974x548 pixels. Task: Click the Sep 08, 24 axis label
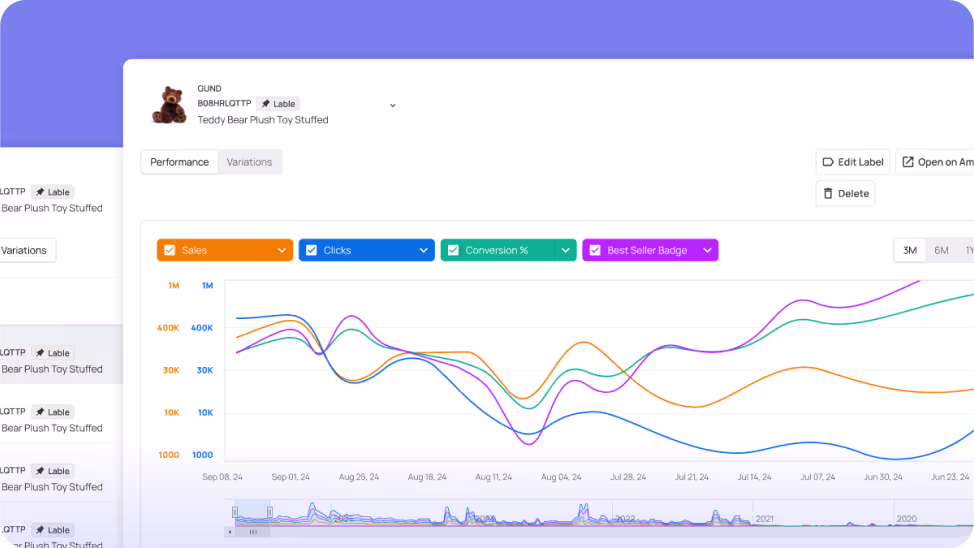pos(222,477)
